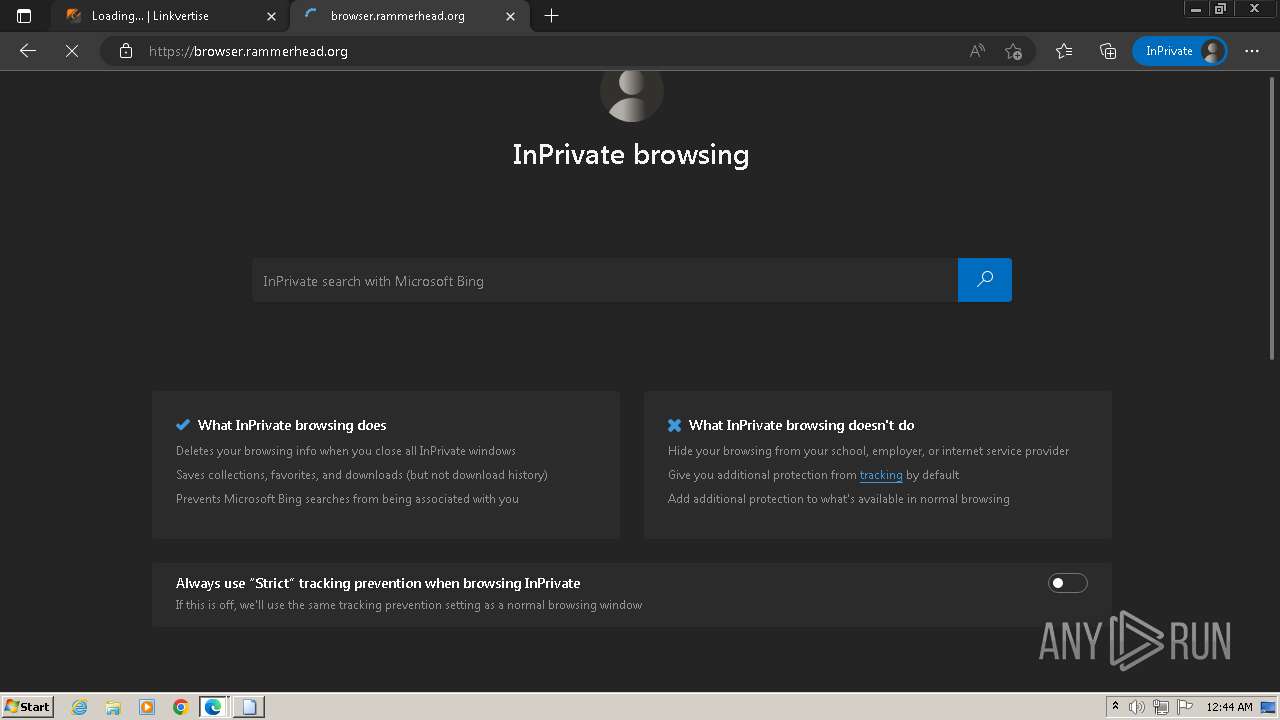The width and height of the screenshot is (1280, 720).
Task: Open a new tab with plus button
Action: (551, 16)
